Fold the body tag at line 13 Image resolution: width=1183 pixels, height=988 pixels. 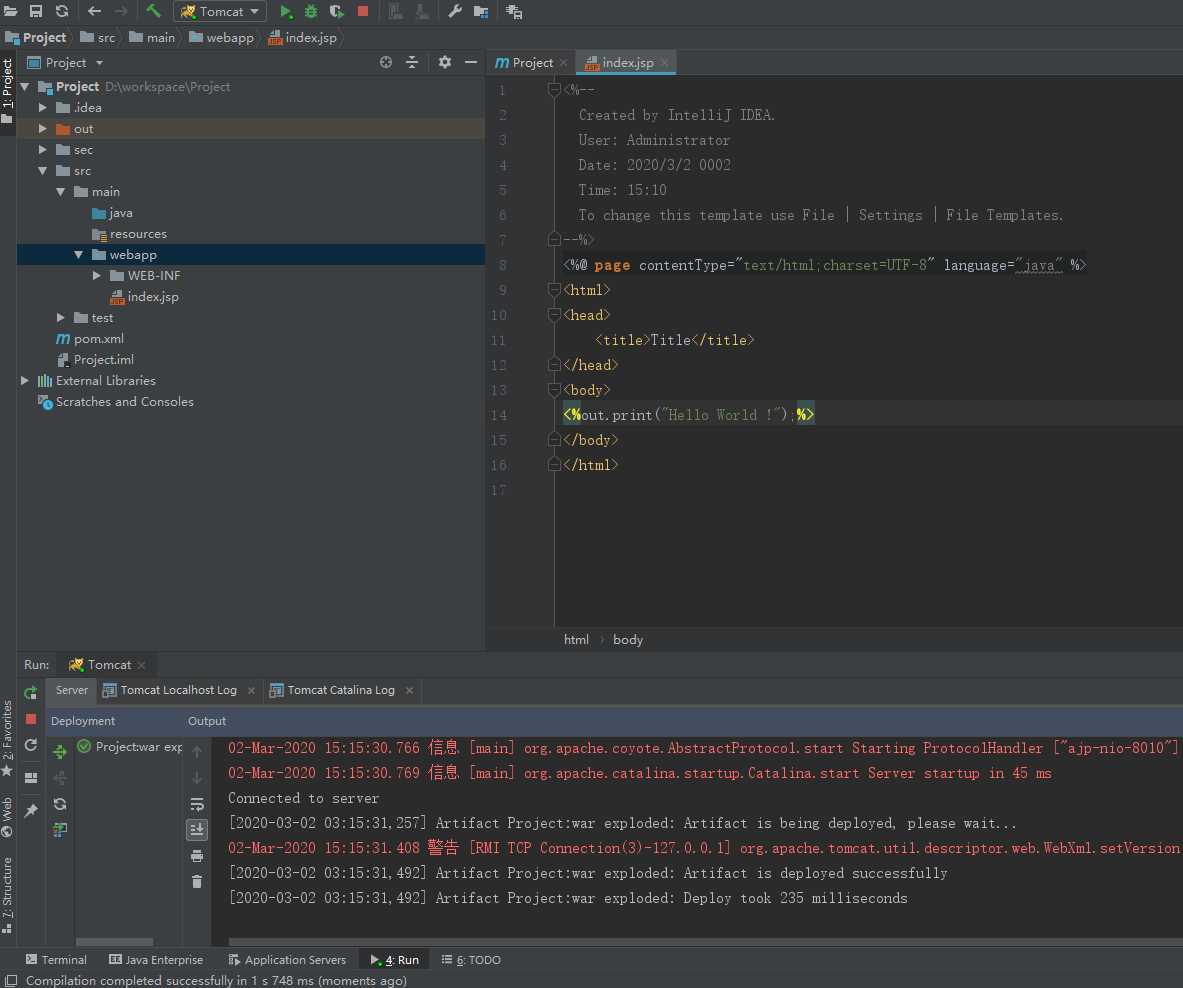tap(554, 390)
